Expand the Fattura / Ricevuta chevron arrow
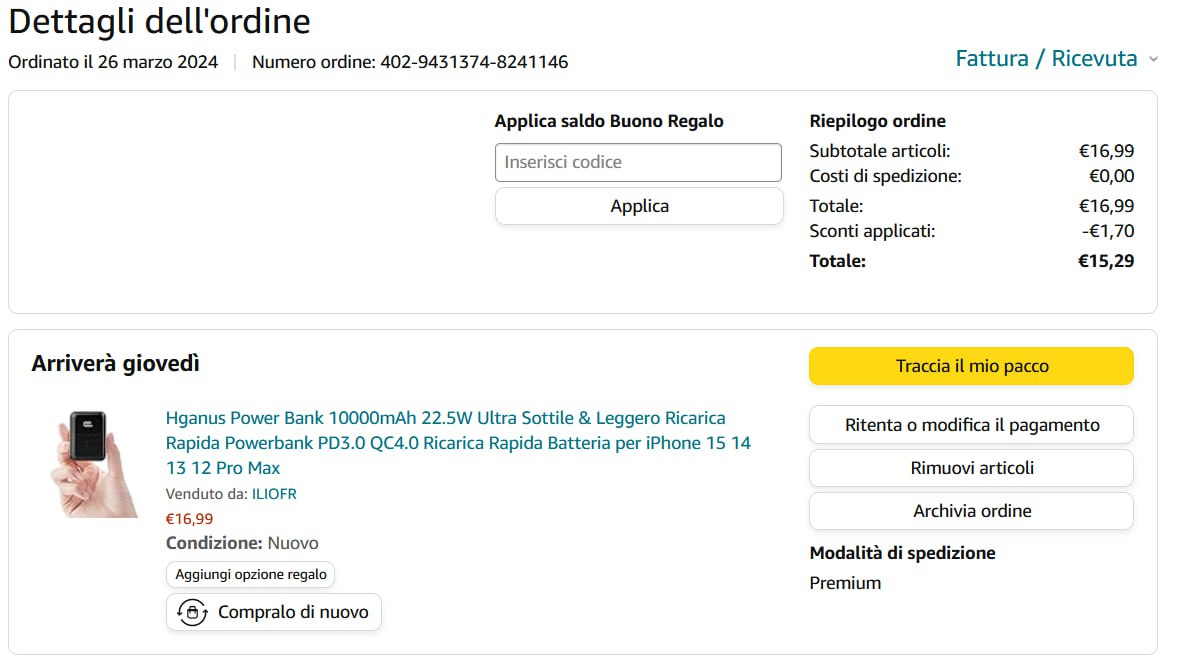The image size is (1177, 660). (x=1153, y=60)
